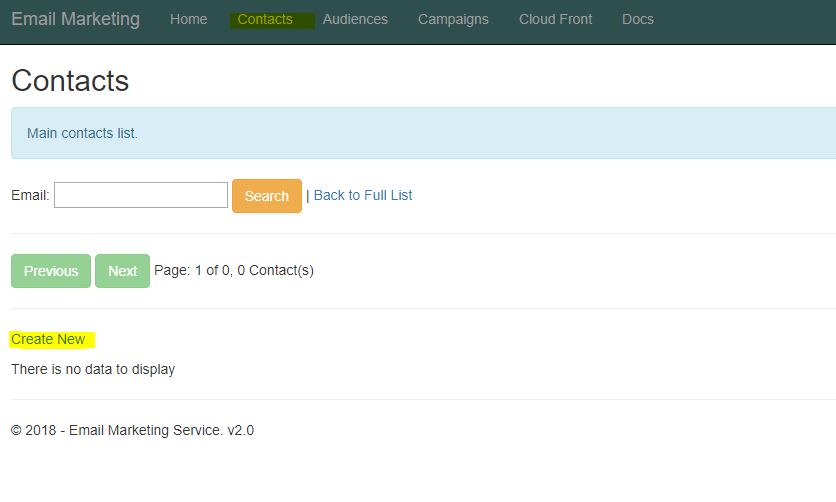Click the Previous page button
The height and width of the screenshot is (502, 836).
coord(51,271)
